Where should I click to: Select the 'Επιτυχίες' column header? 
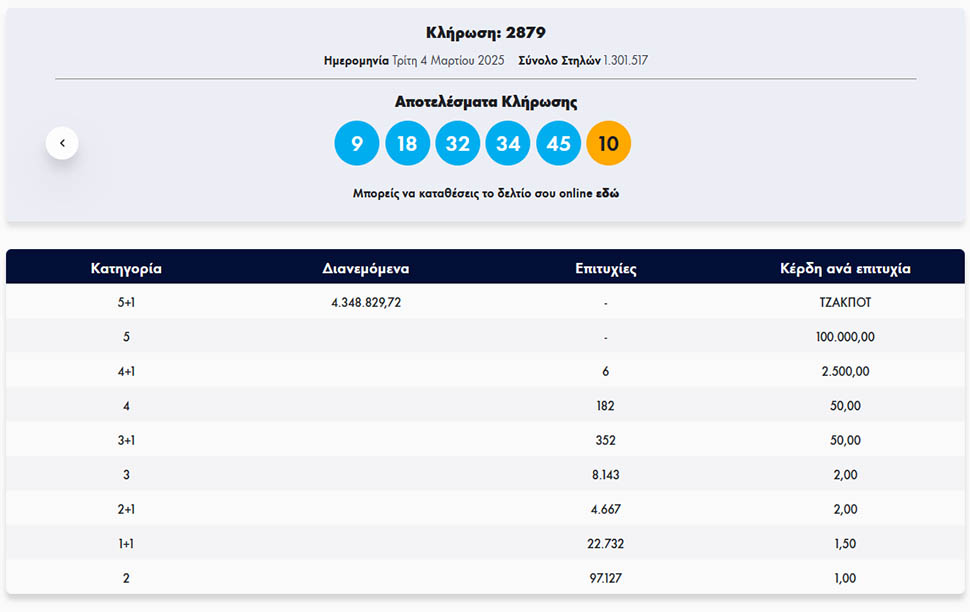point(606,268)
